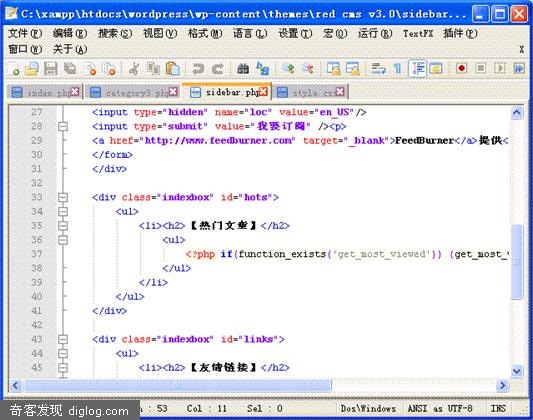Collapse the fold marker on line 28
The width and height of the screenshot is (533, 420).
tap(63, 126)
